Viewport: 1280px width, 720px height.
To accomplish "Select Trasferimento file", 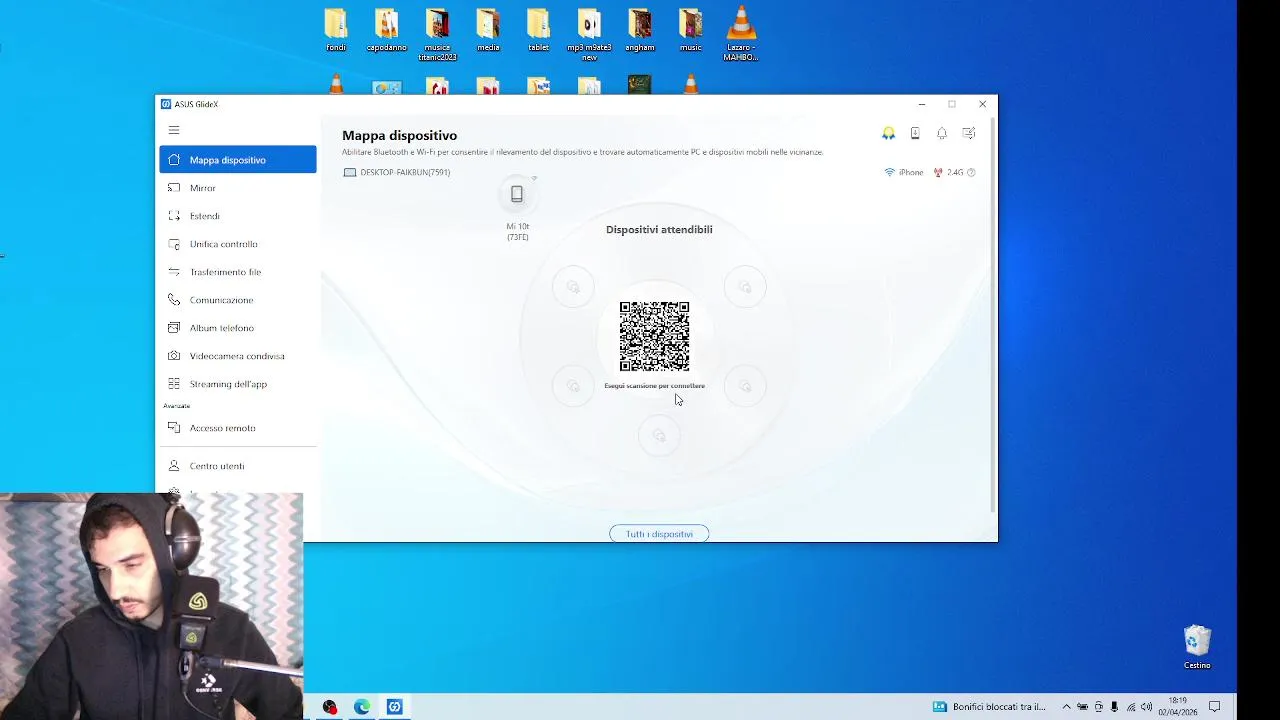I will point(238,272).
